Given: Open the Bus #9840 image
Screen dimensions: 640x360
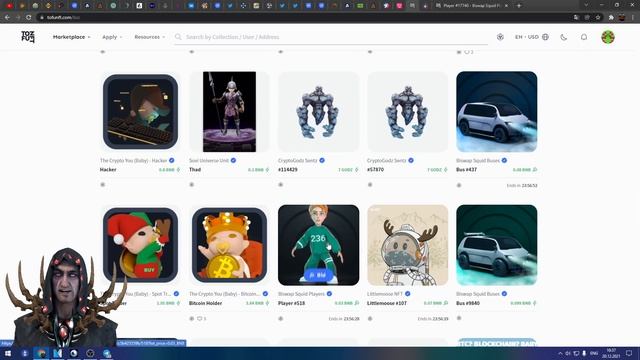Looking at the screenshot, I should click(496, 245).
